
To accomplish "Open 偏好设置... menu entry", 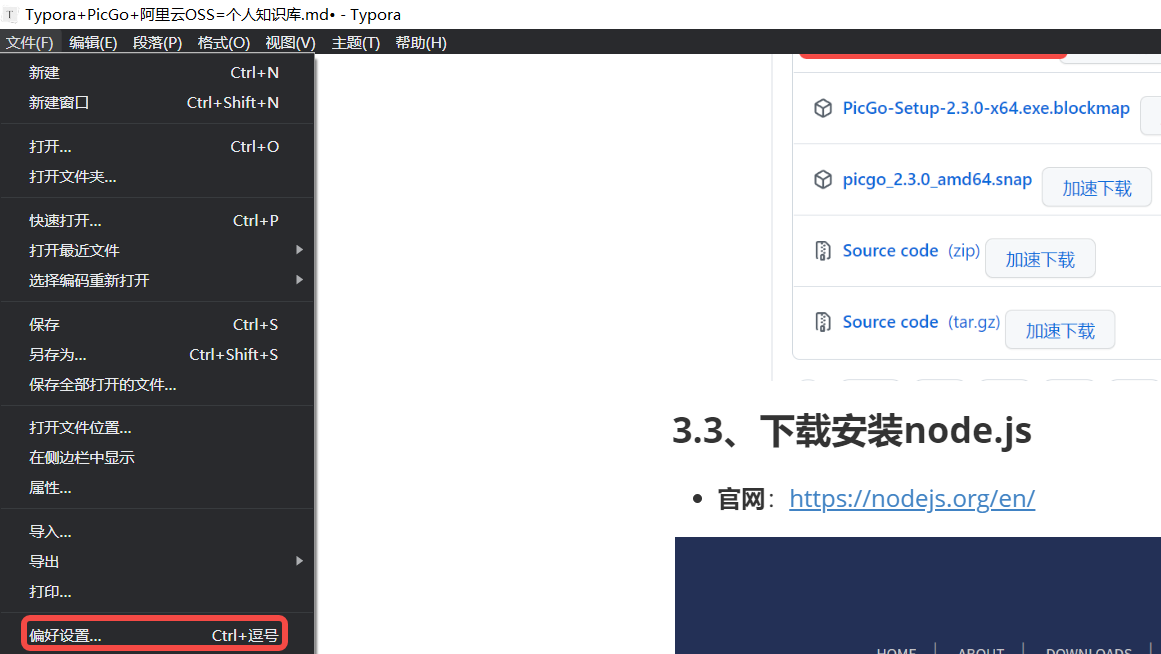I will coord(155,635).
